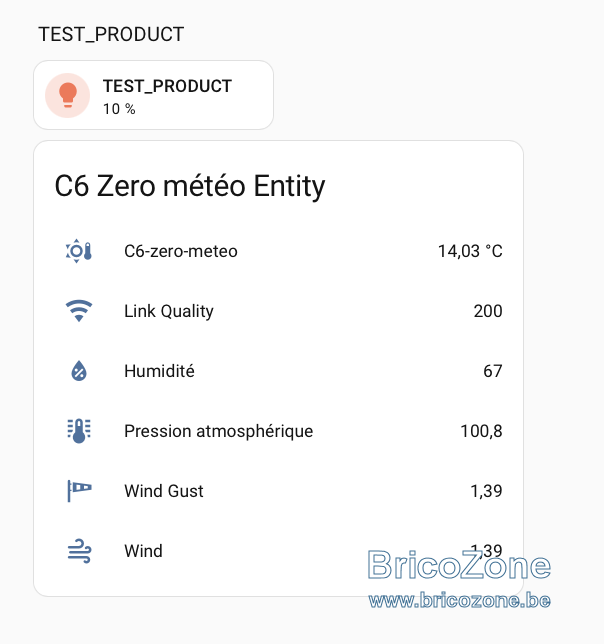Screen dimensions: 604x644
Task: Click the 14,03 °C temperature value
Action: pos(470,251)
